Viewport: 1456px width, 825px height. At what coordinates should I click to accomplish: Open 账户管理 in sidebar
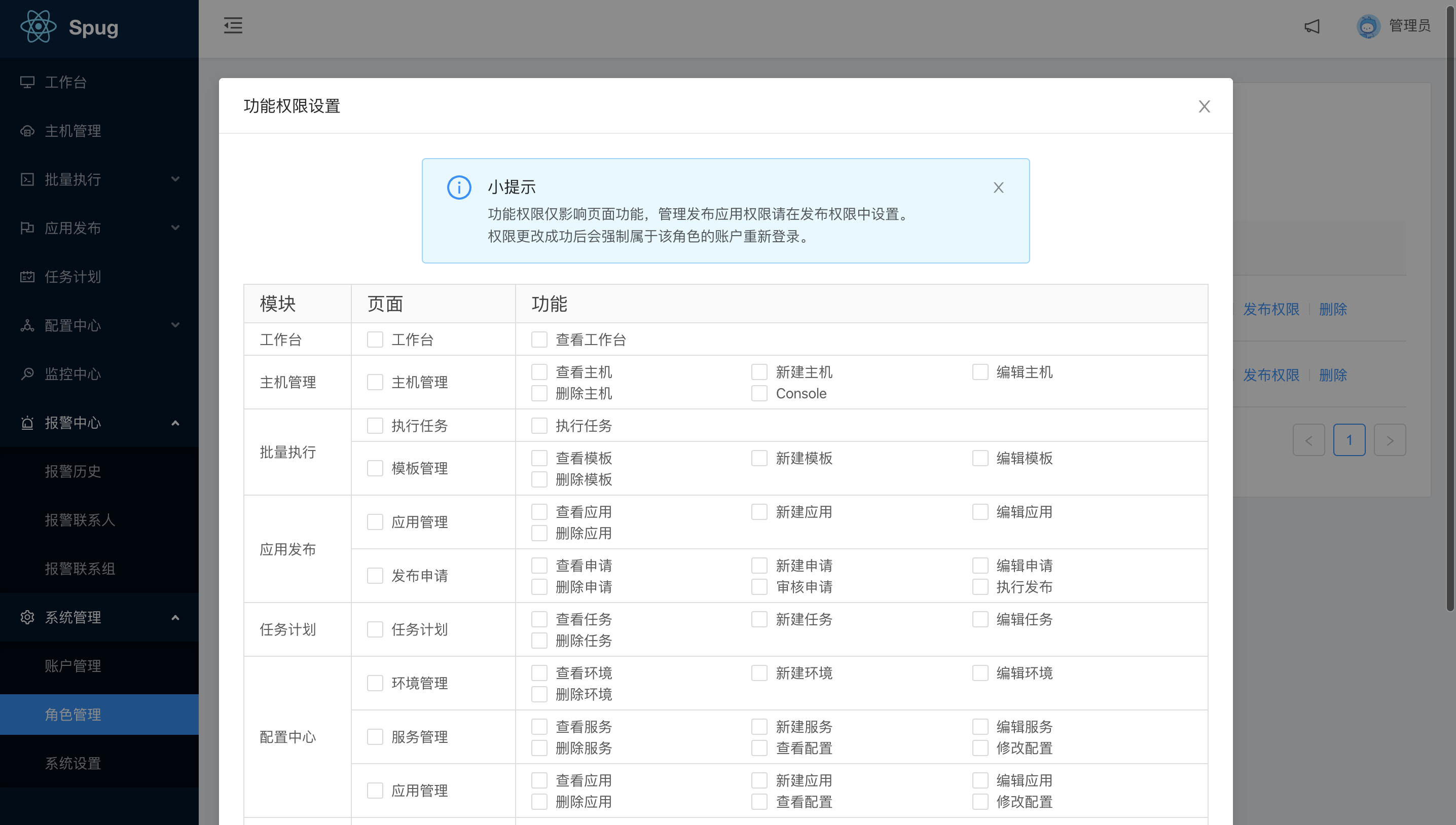pos(72,666)
